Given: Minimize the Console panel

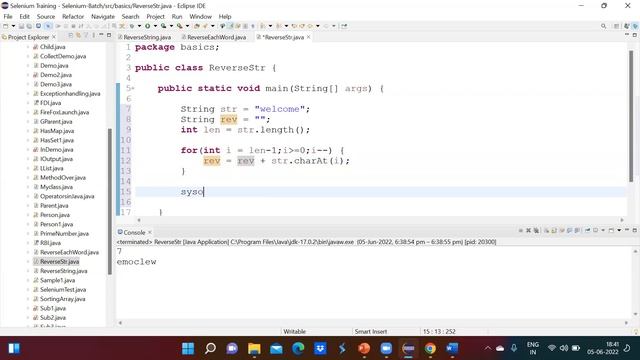Looking at the screenshot, I should tap(627, 231).
